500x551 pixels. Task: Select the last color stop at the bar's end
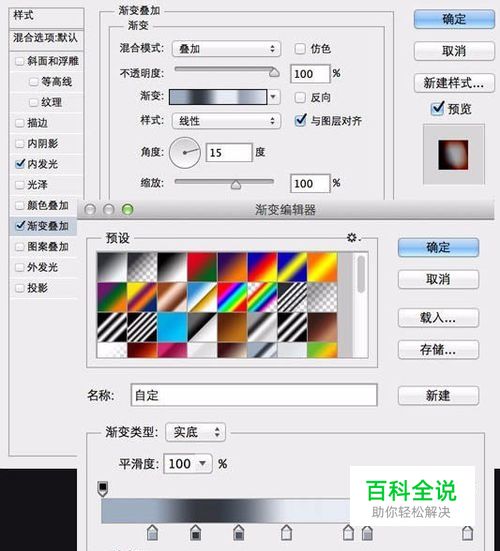click(x=467, y=533)
